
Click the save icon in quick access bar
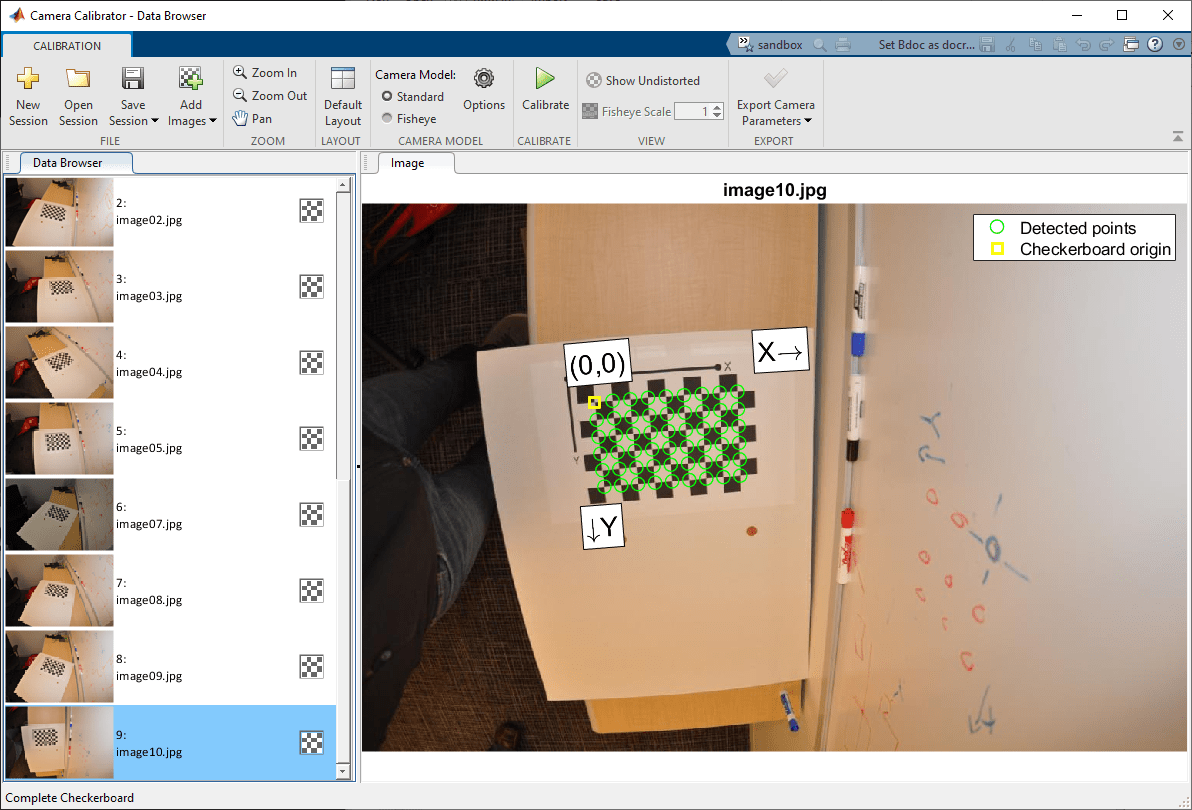987,45
